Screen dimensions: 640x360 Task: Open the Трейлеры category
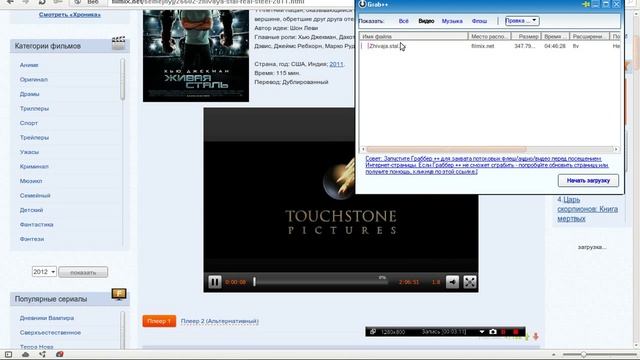pyautogui.click(x=34, y=138)
